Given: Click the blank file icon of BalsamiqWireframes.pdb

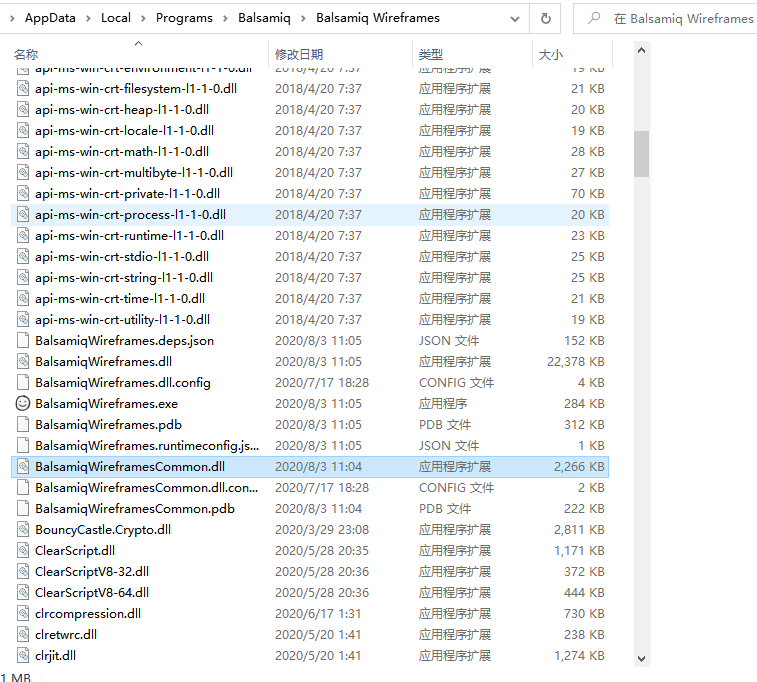Looking at the screenshot, I should coord(23,424).
